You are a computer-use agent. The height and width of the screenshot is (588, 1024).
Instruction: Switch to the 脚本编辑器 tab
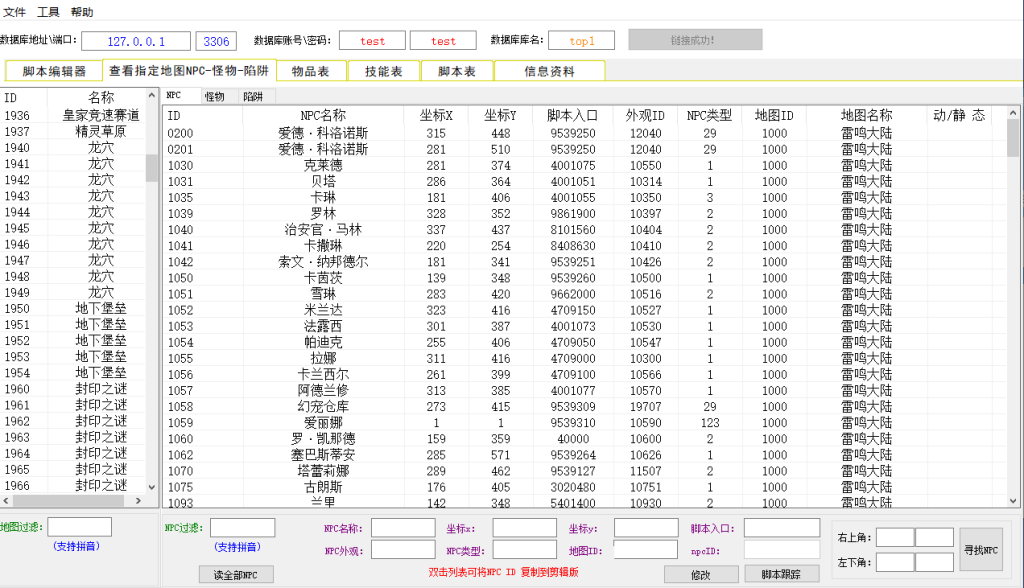tap(54, 71)
